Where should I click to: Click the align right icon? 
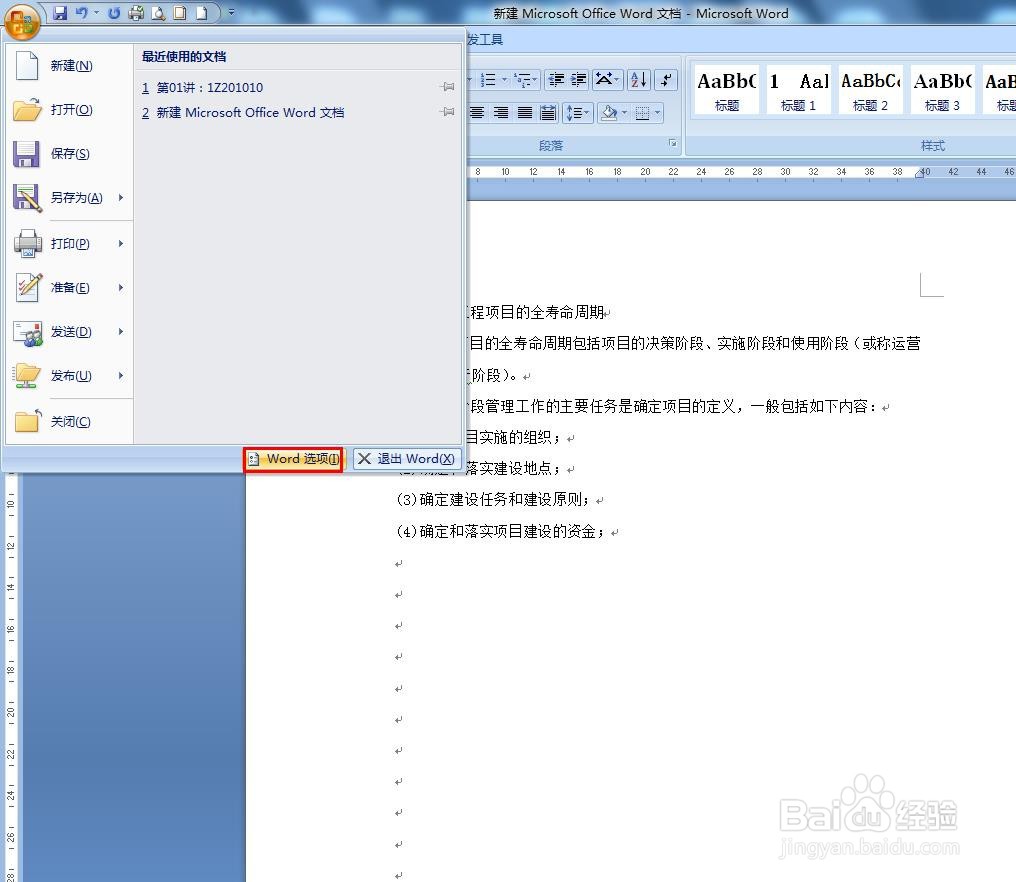tap(501, 113)
